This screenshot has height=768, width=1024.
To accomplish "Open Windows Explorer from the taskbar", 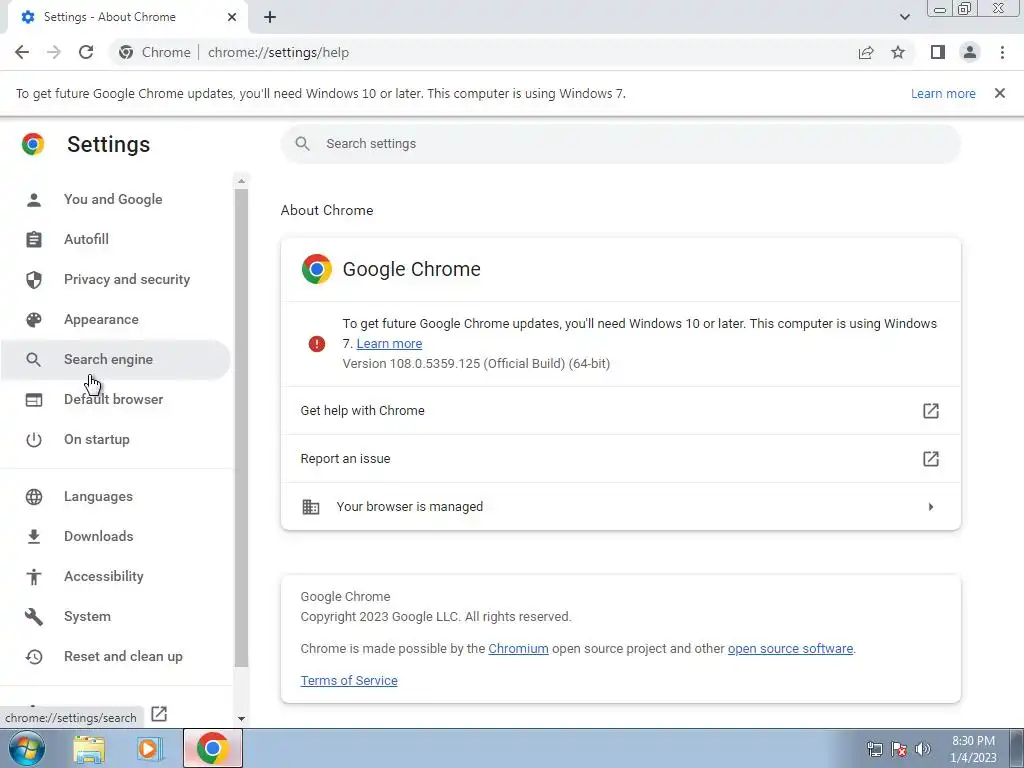I will click(89, 749).
